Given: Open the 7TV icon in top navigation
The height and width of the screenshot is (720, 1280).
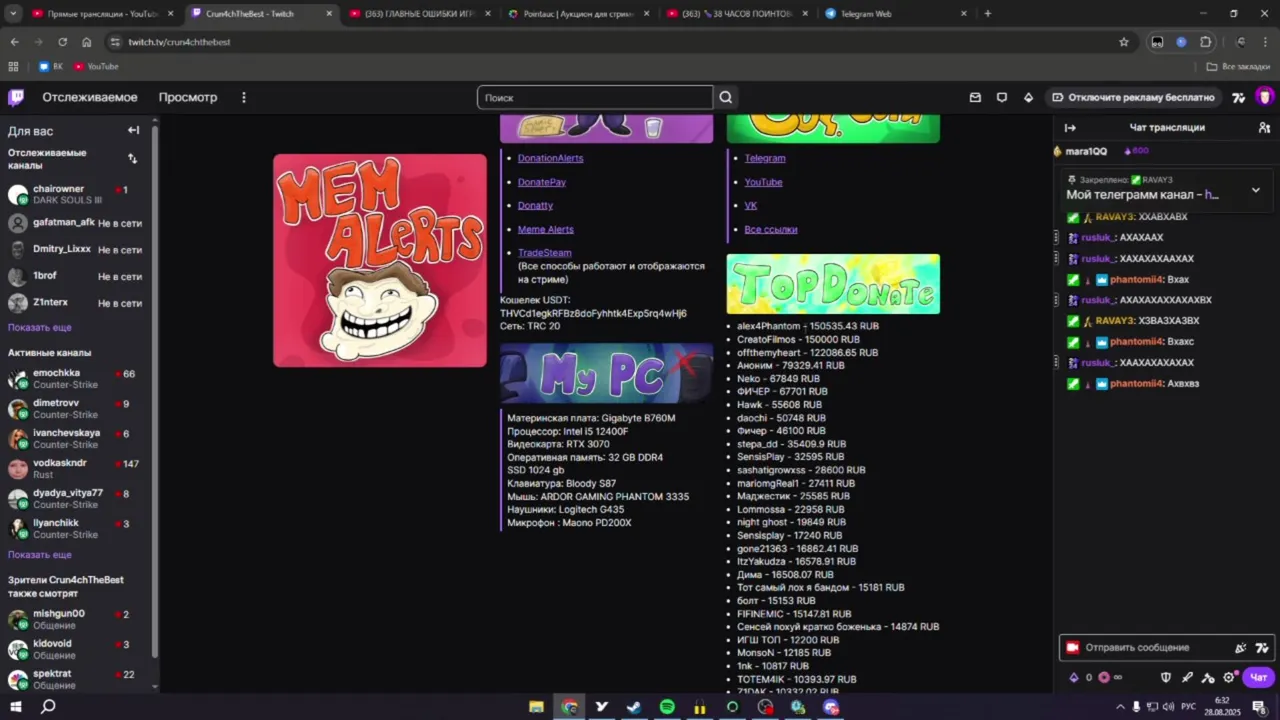Looking at the screenshot, I should [1239, 97].
